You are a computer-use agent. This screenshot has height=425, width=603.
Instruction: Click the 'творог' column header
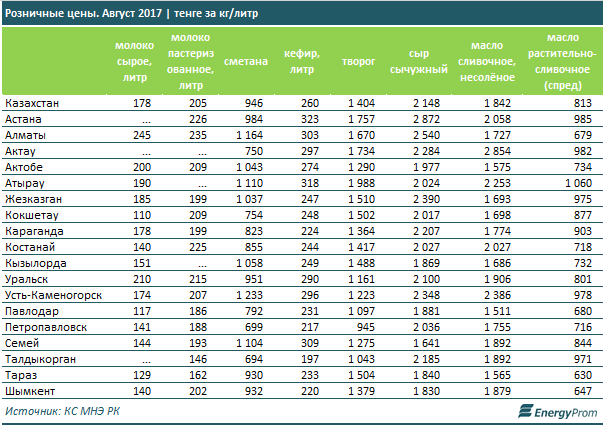357,61
